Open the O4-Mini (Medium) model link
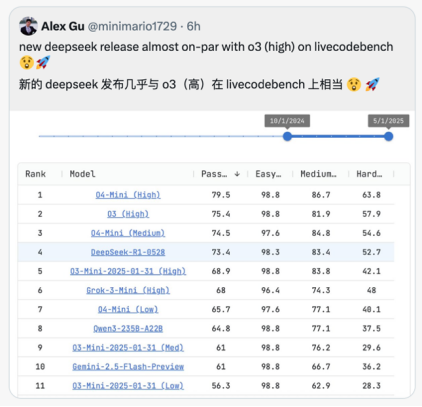This screenshot has height=407, width=422. coord(128,233)
